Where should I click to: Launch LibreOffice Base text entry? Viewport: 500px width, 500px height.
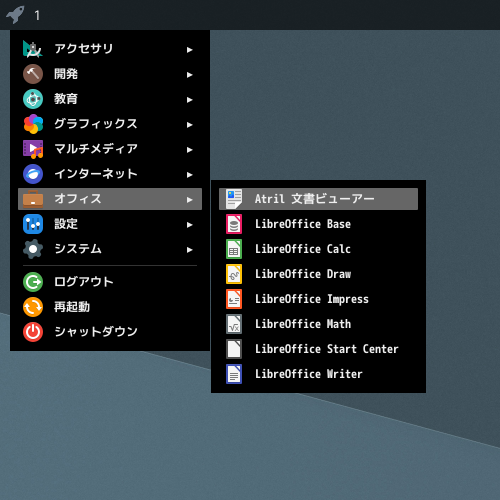(303, 224)
